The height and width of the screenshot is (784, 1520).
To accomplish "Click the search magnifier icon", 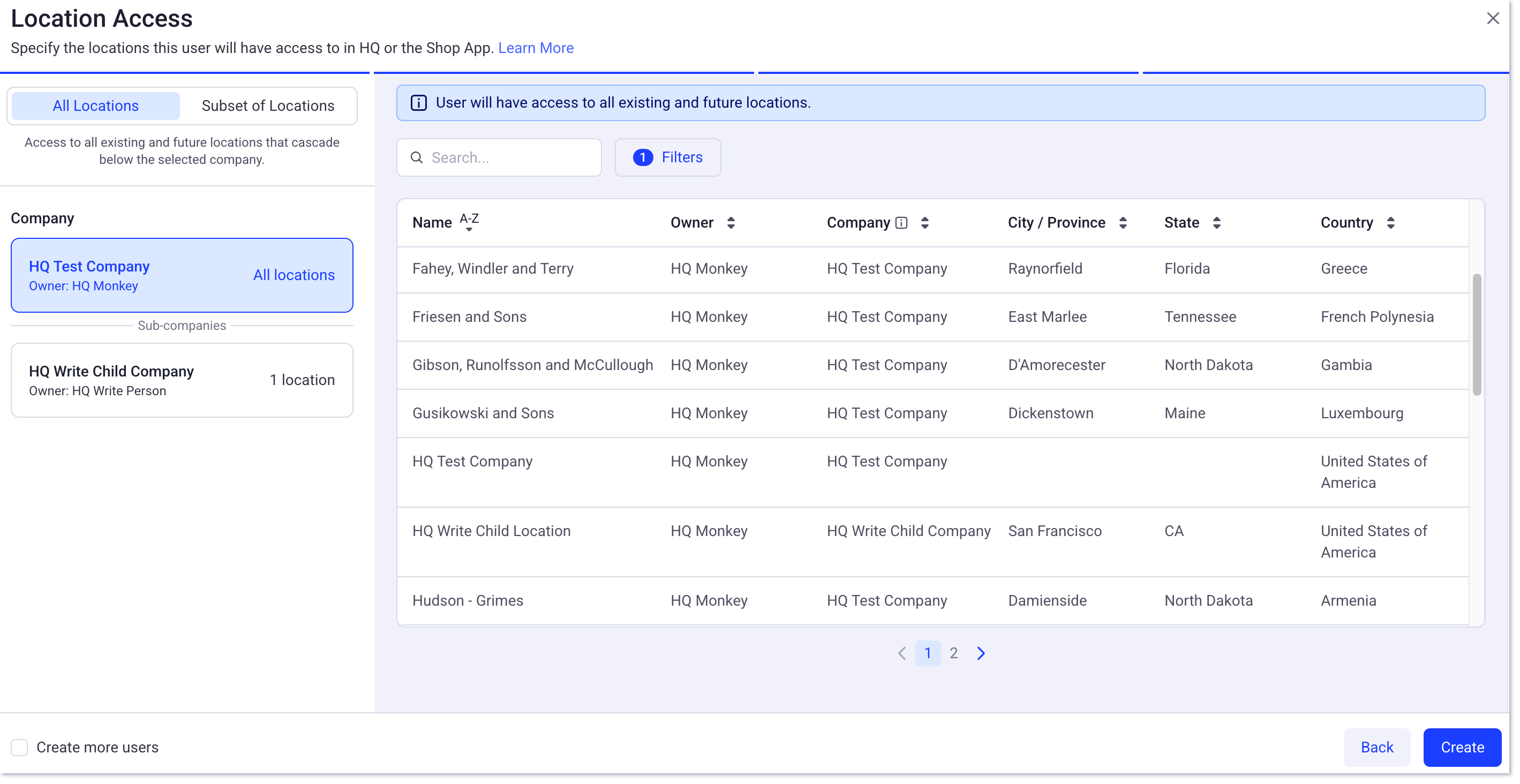I will click(417, 157).
